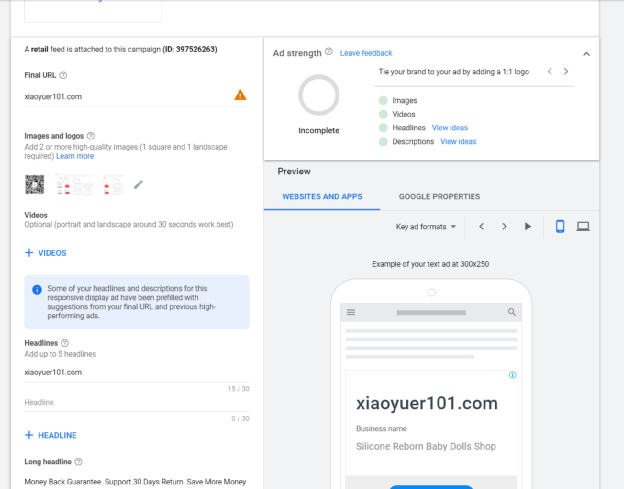The width and height of the screenshot is (624, 489).
Task: Show next ad strength suggestion
Action: coord(566,72)
